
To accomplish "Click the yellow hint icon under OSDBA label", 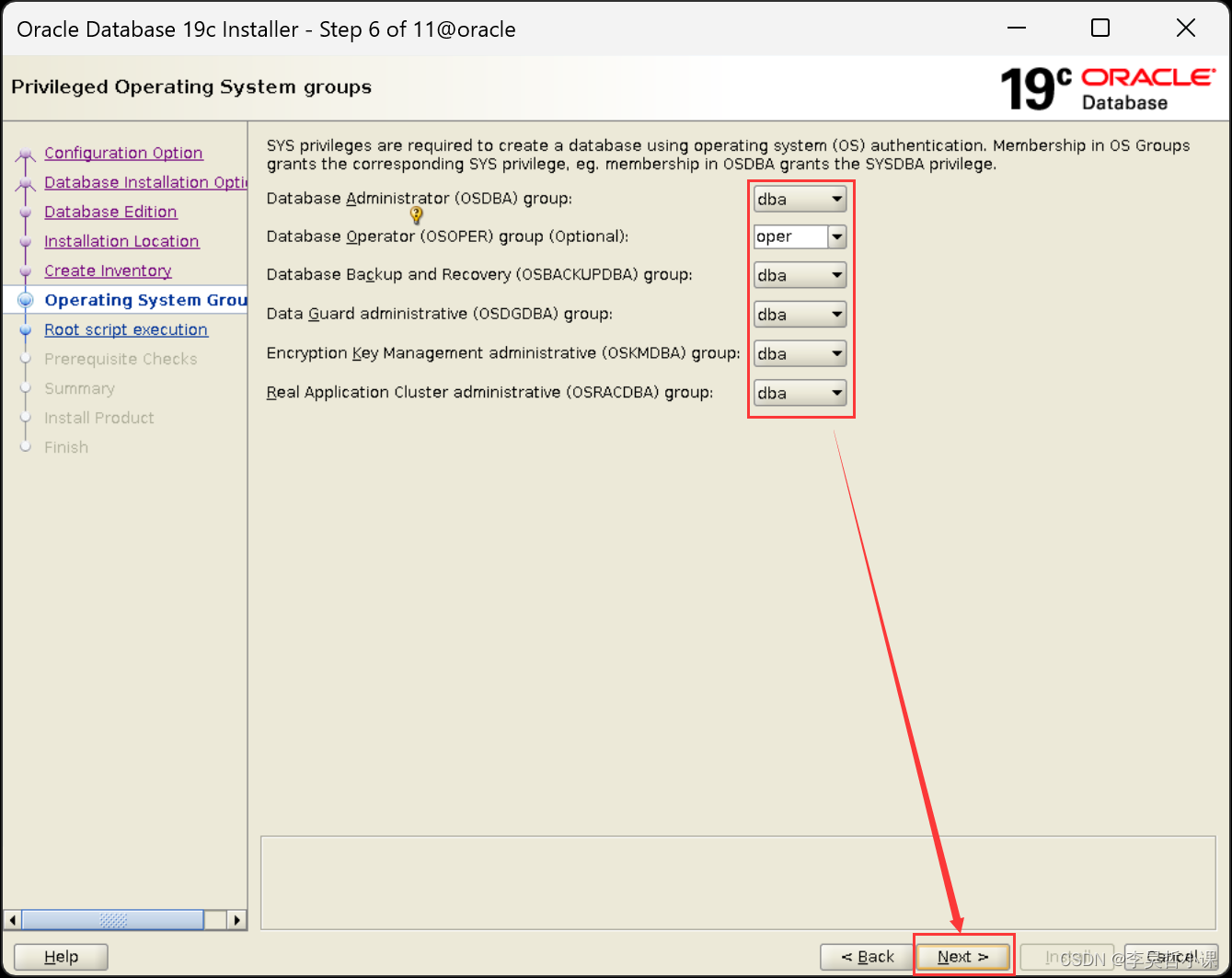I will 416,215.
